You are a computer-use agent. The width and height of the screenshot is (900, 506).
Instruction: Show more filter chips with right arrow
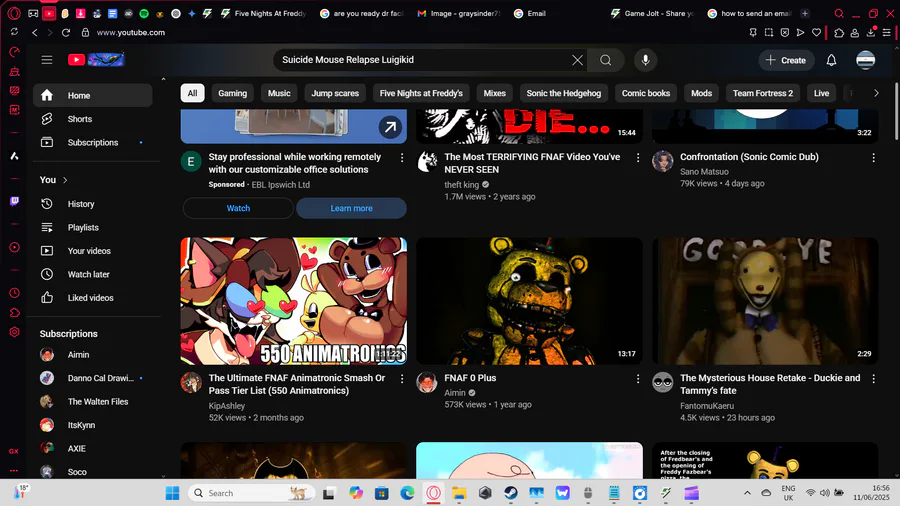tap(876, 93)
